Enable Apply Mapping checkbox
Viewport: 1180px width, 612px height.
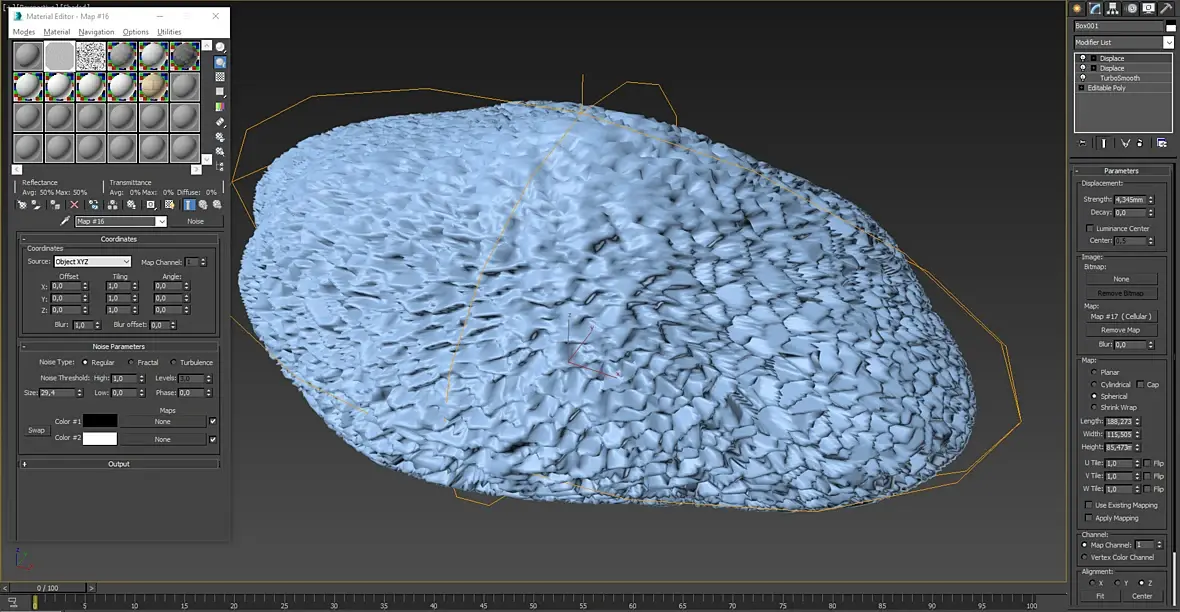(x=1088, y=518)
